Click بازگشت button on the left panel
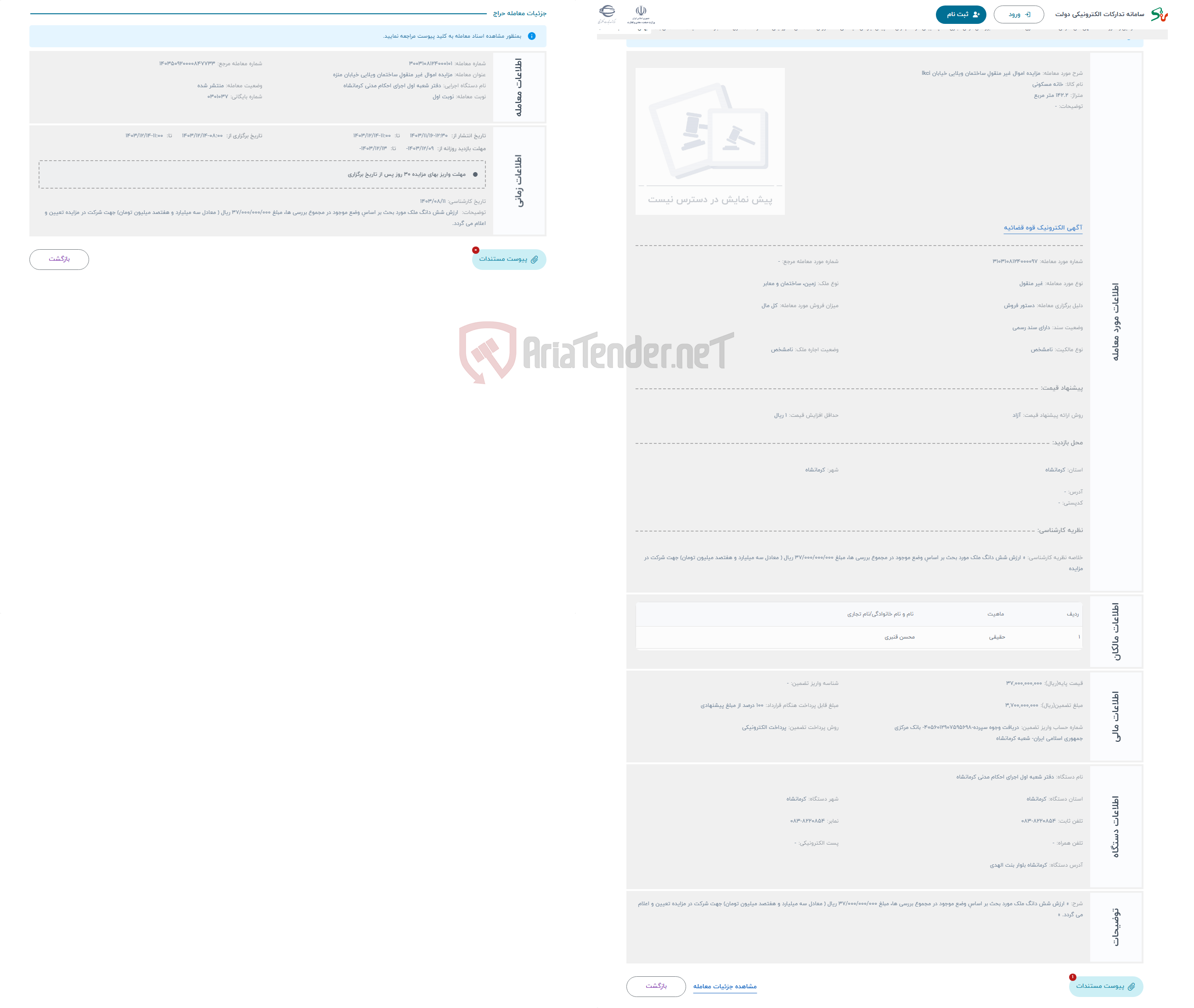Image resolution: width=1194 pixels, height=1008 pixels. (58, 258)
